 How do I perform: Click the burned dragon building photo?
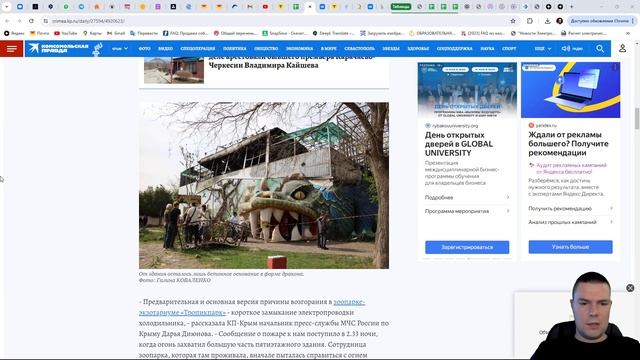(264, 185)
